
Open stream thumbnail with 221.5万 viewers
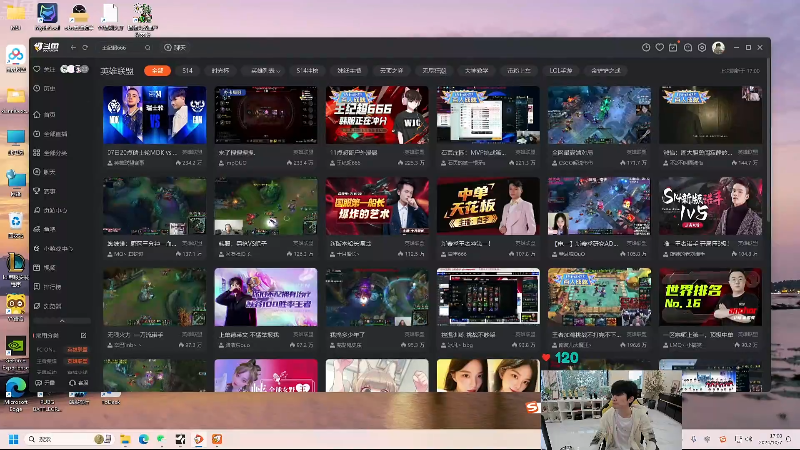coord(488,115)
